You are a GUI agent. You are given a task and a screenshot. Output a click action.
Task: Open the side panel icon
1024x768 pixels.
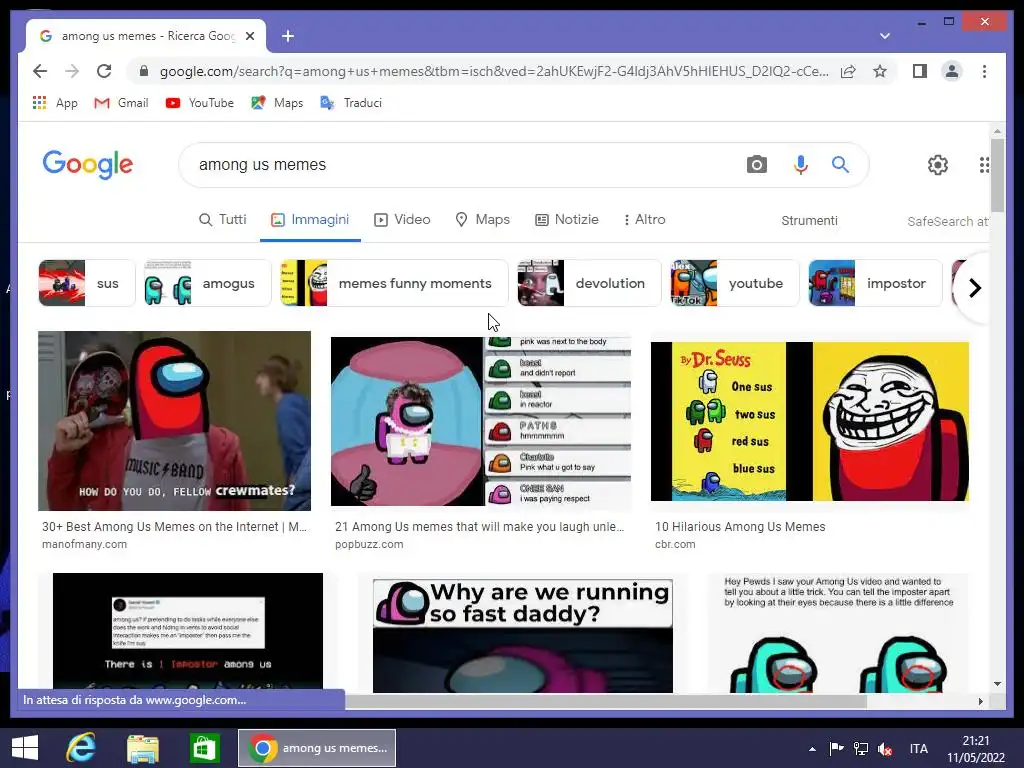coord(920,71)
